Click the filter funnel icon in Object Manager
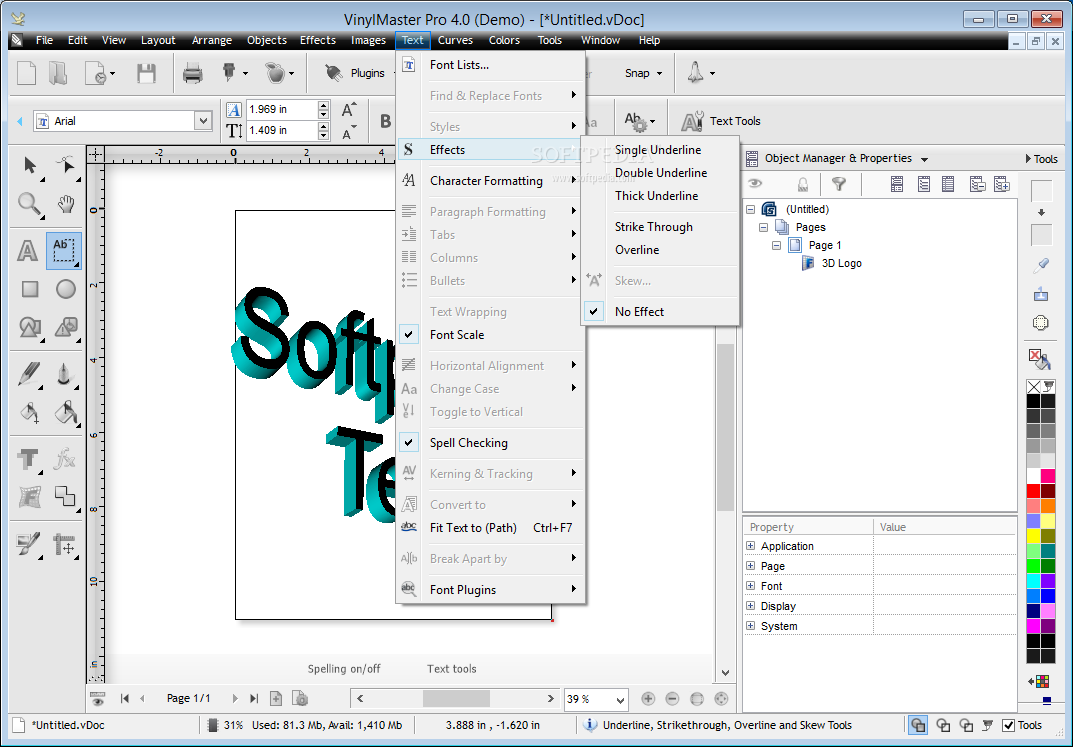1073x747 pixels. click(838, 183)
